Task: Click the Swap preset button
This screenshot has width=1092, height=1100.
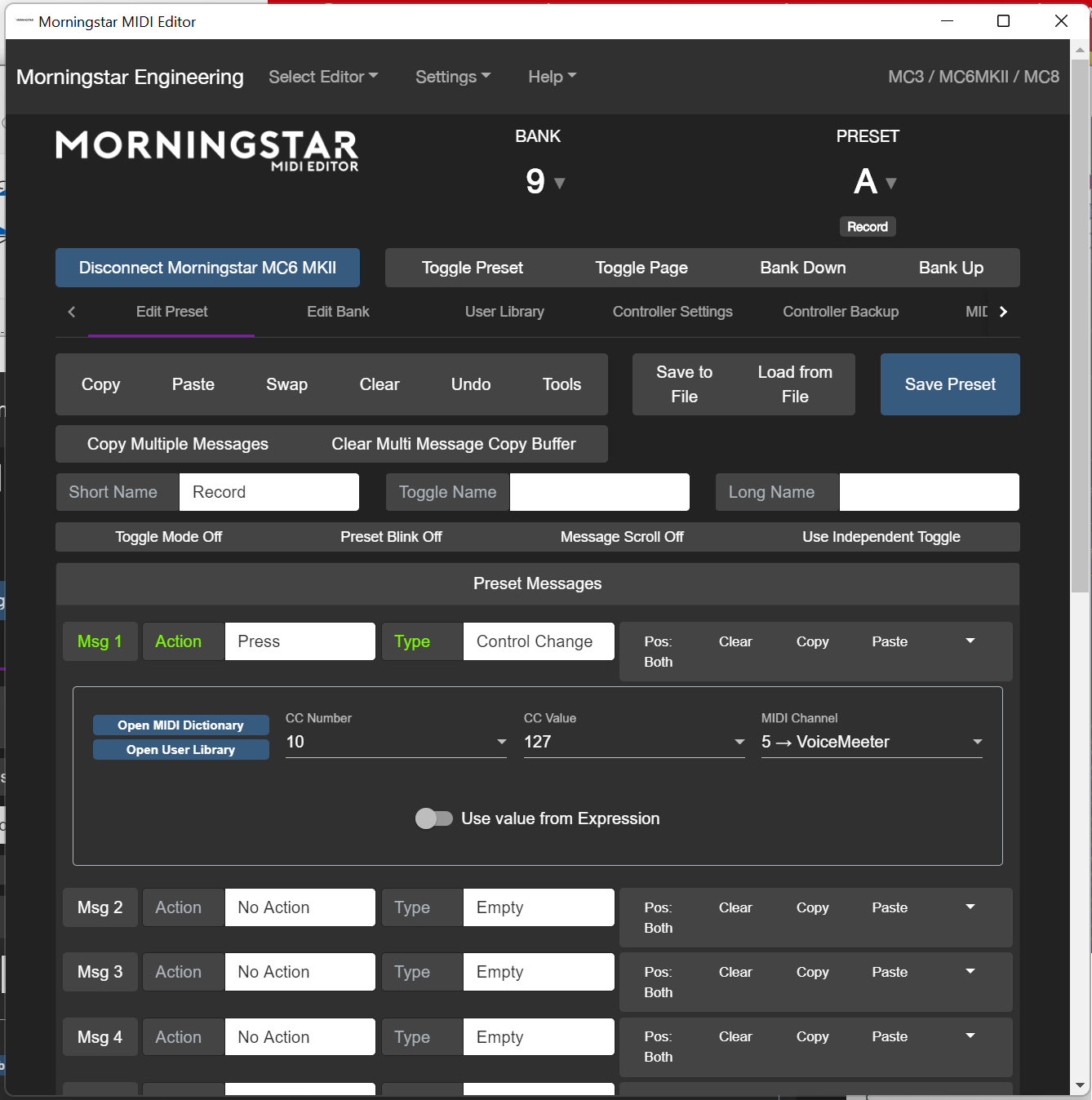Action: (x=286, y=384)
